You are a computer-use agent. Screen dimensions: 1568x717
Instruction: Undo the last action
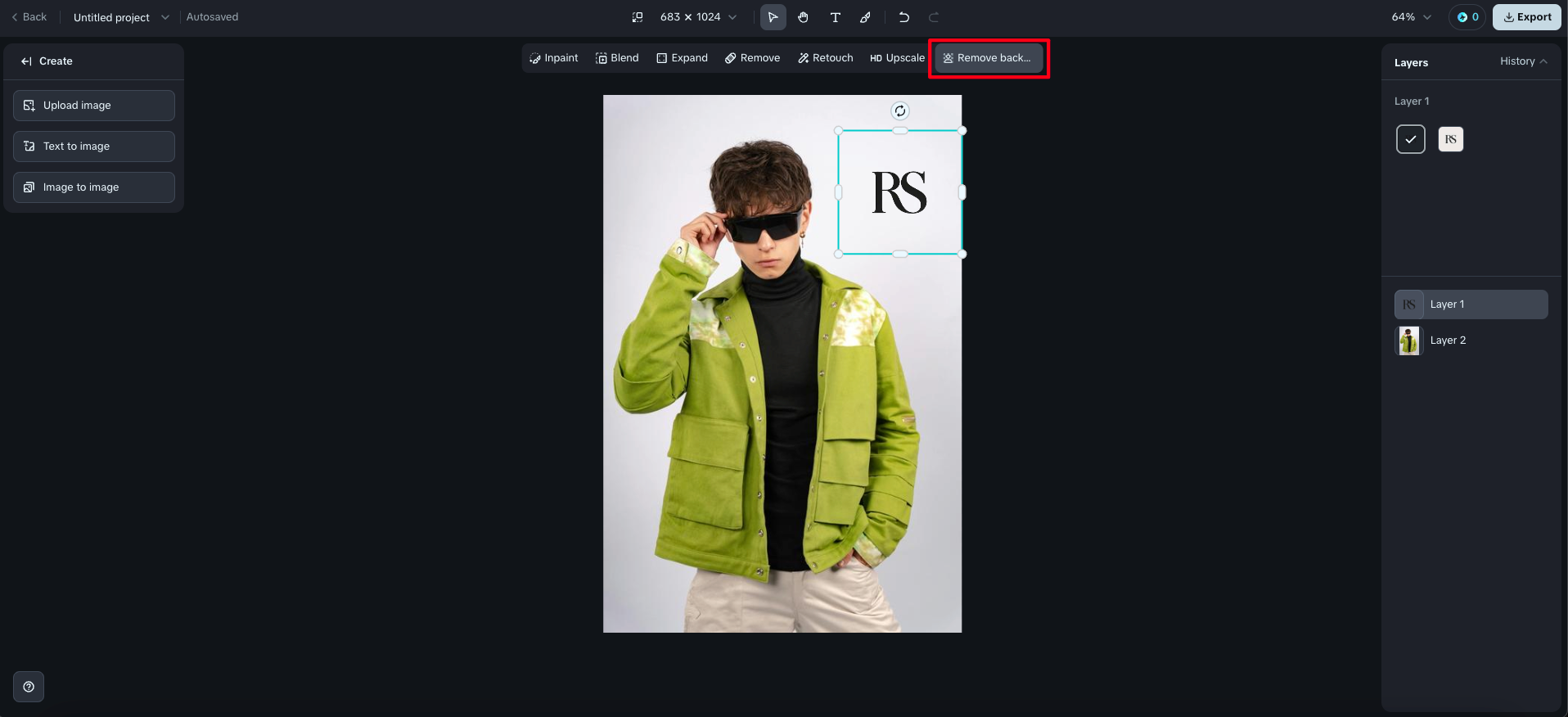pos(903,17)
